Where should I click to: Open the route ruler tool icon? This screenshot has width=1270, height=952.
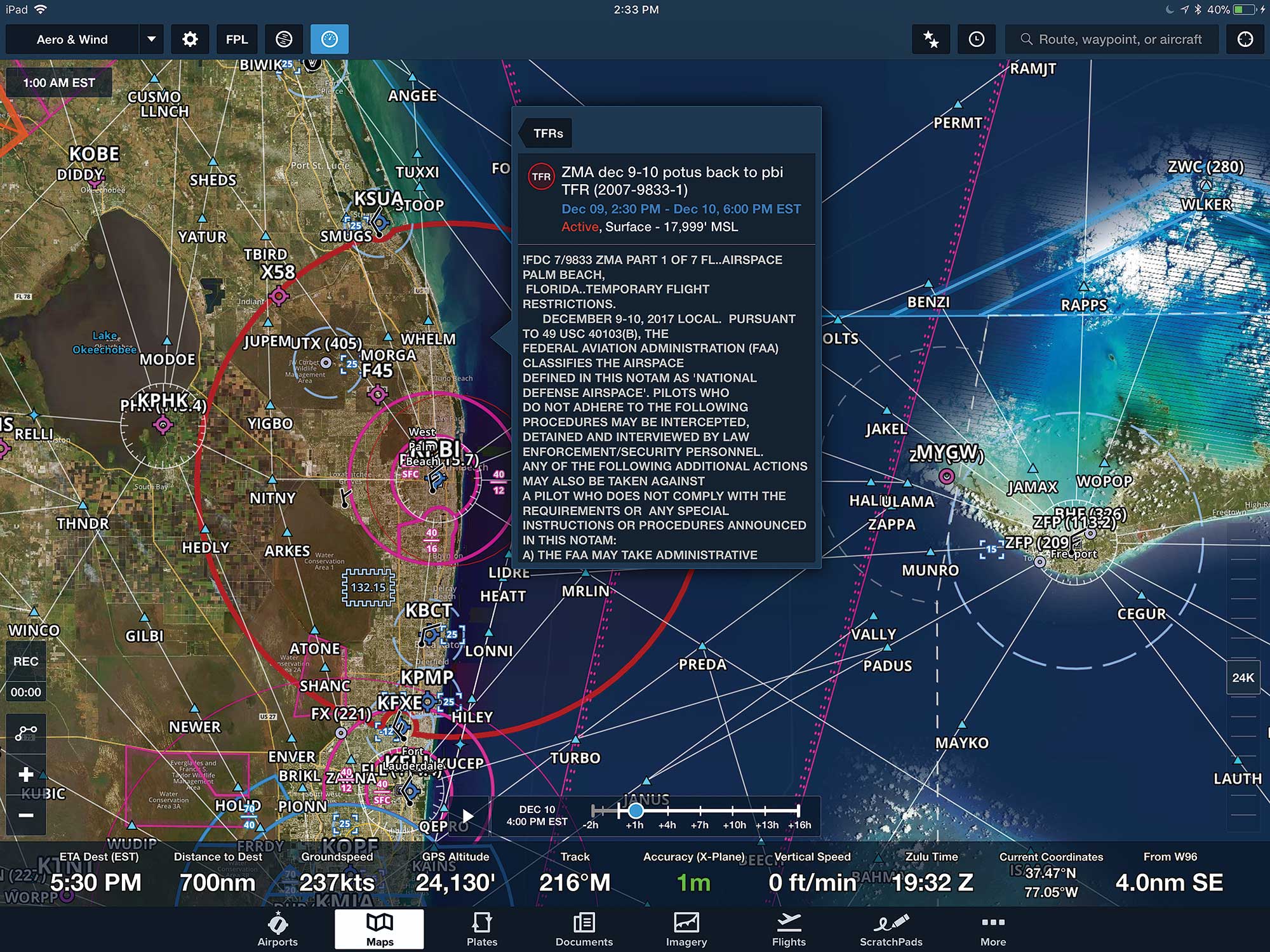click(x=26, y=733)
